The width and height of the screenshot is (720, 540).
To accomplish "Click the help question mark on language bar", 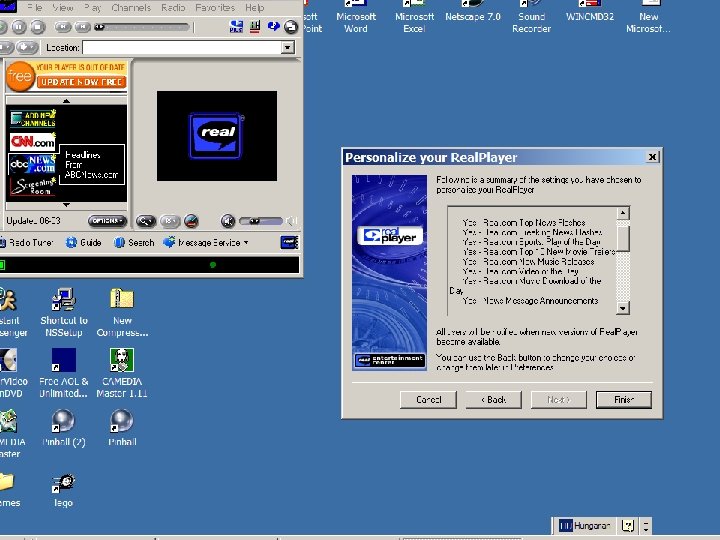I will click(627, 525).
